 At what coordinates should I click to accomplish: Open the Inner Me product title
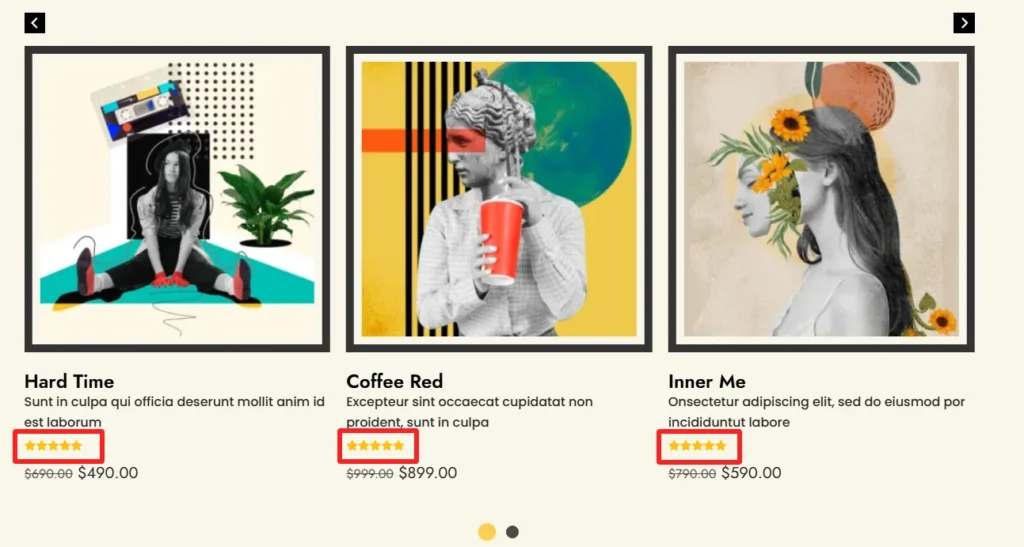(707, 381)
